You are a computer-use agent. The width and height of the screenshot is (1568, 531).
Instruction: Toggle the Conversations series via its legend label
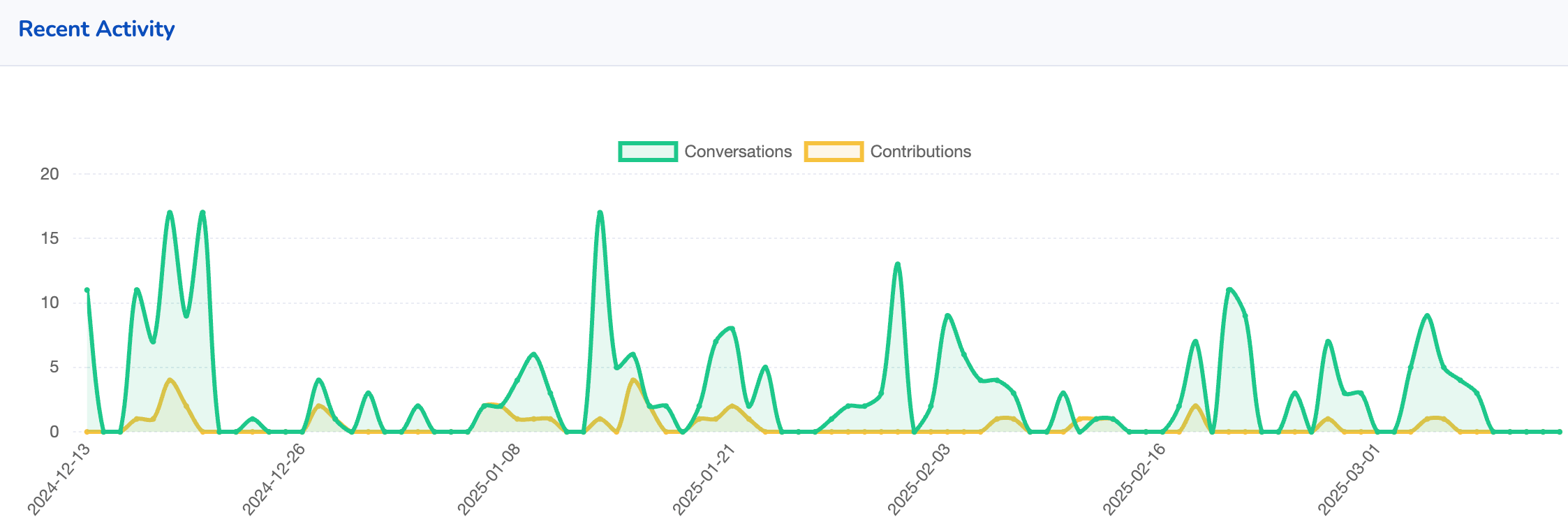[x=738, y=152]
